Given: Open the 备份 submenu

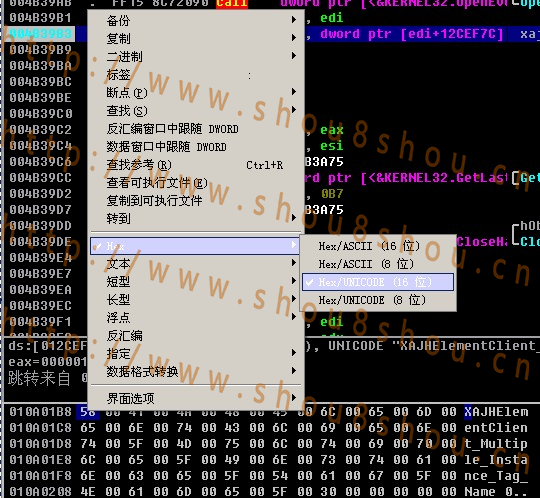Looking at the screenshot, I should coord(196,20).
